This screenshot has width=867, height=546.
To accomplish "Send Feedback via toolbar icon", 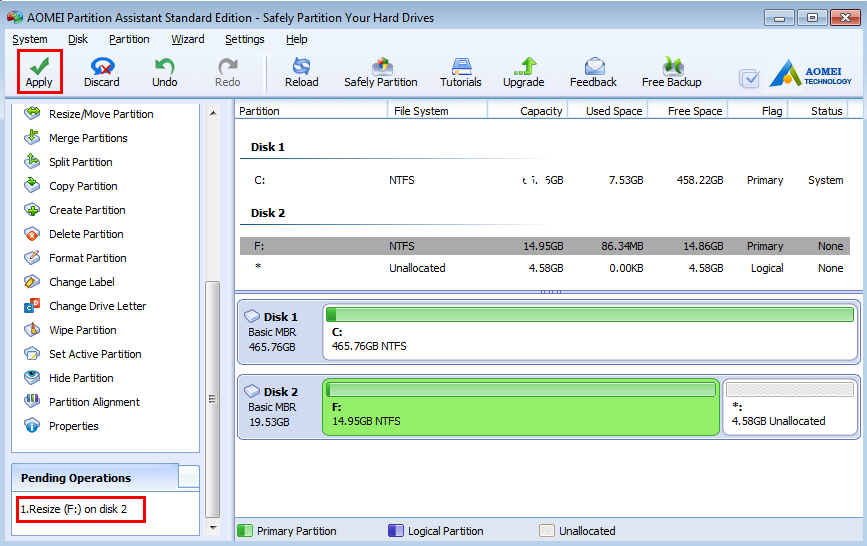I will (x=593, y=72).
